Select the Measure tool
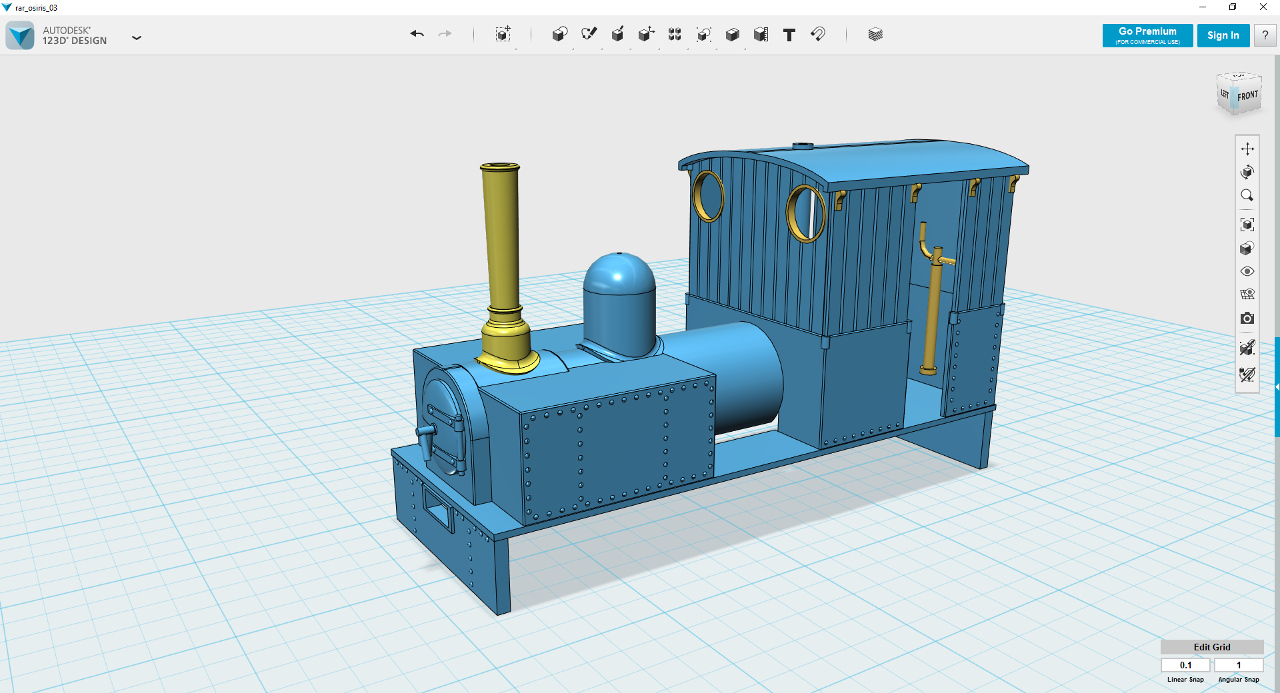1280x693 pixels. (x=761, y=34)
